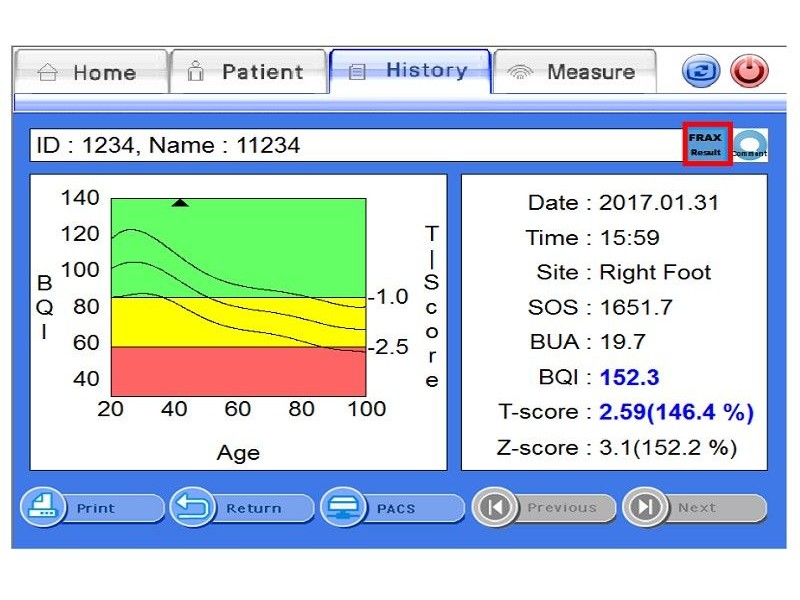Open the Patient tab
The width and height of the screenshot is (800, 600).
pyautogui.click(x=248, y=72)
